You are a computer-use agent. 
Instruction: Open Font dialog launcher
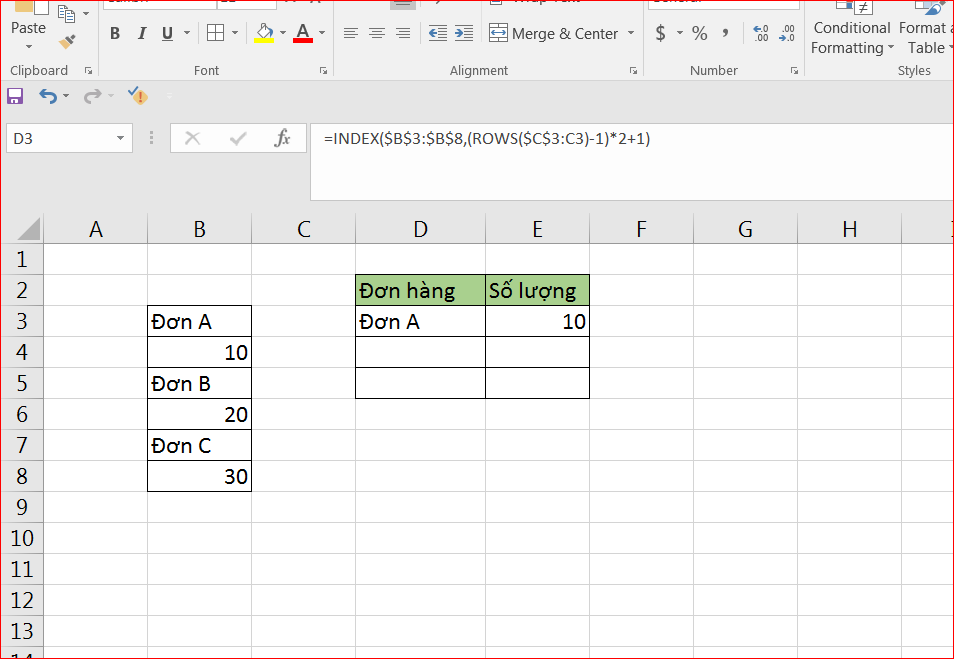(323, 71)
